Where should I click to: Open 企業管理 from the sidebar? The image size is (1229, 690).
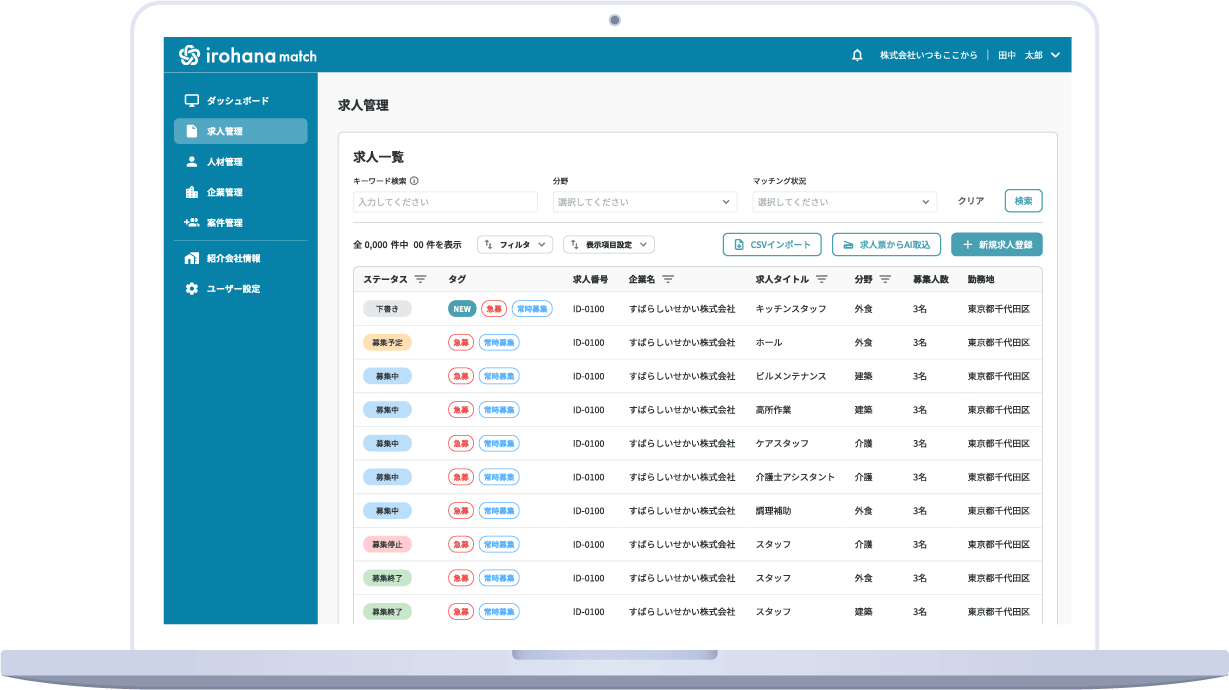224,192
